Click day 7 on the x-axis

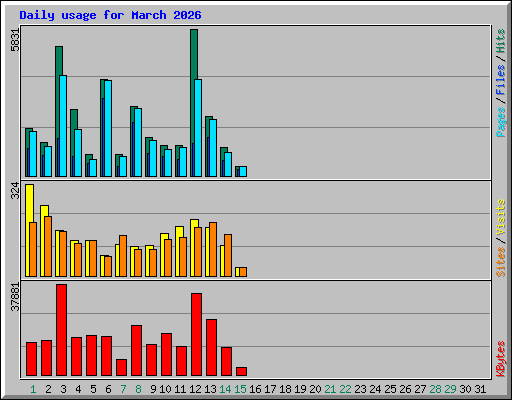point(123,389)
